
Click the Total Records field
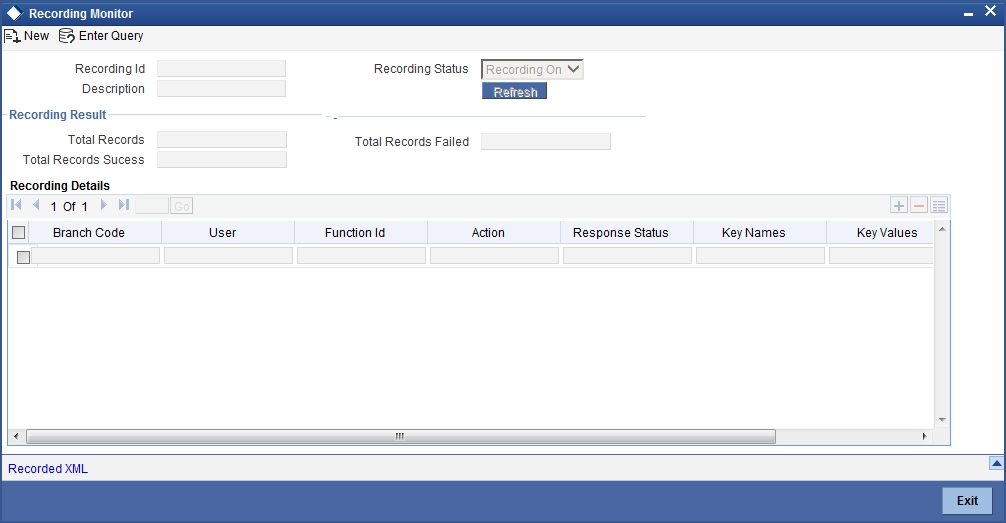coord(222,140)
